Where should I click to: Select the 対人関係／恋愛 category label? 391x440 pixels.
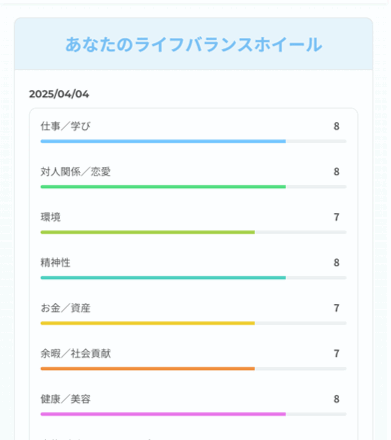[x=75, y=172]
